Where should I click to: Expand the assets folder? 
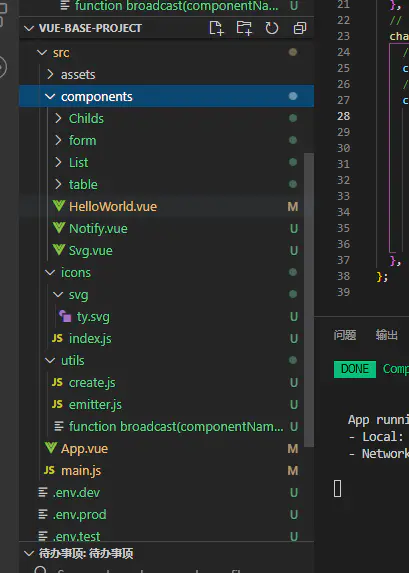(50, 75)
